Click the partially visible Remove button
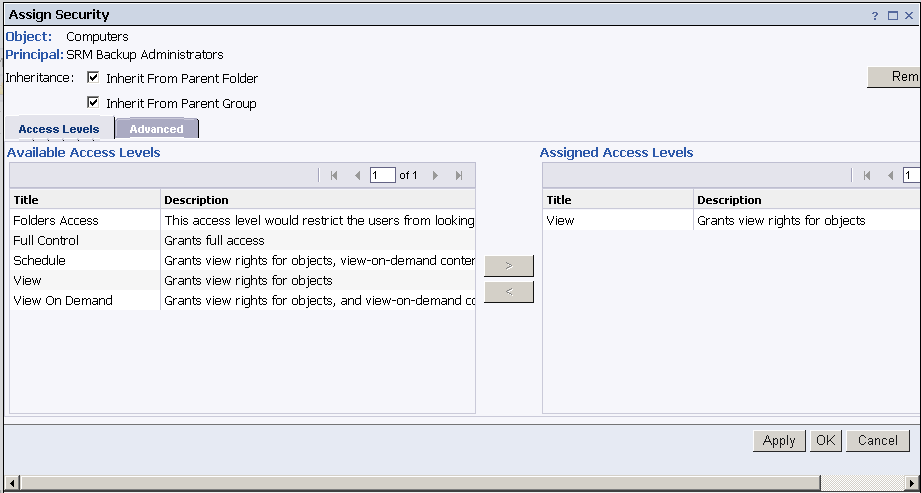This screenshot has height=493, width=921. (894, 77)
